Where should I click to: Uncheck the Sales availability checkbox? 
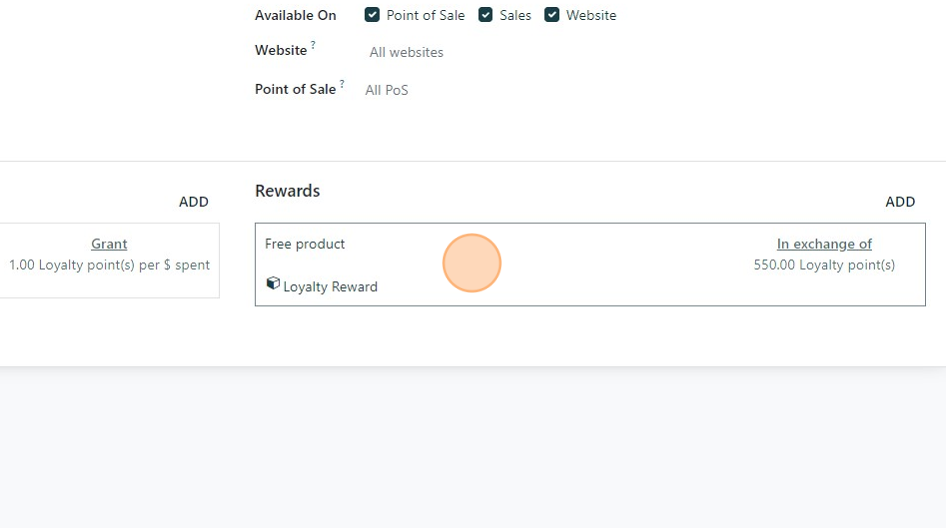[x=486, y=15]
